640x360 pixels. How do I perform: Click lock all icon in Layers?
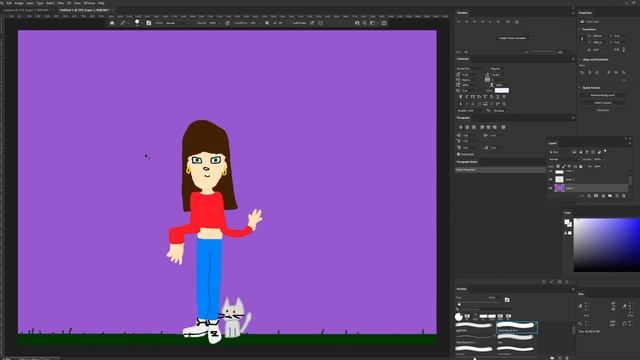tap(581, 167)
